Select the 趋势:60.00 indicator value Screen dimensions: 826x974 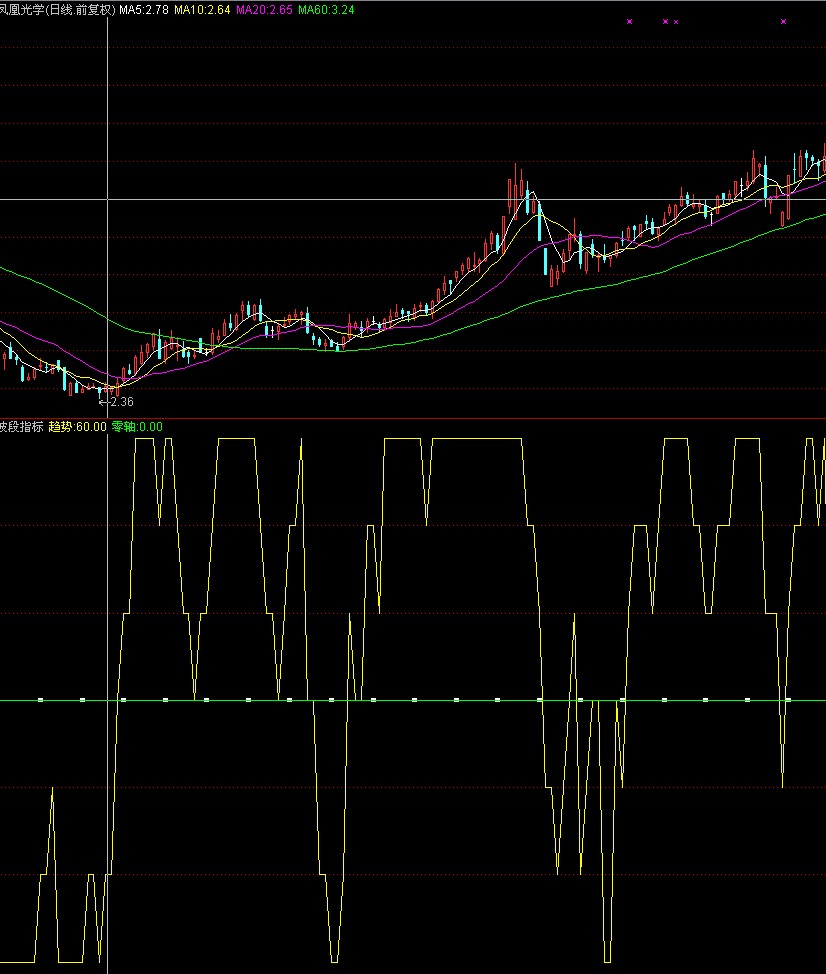coord(78,427)
